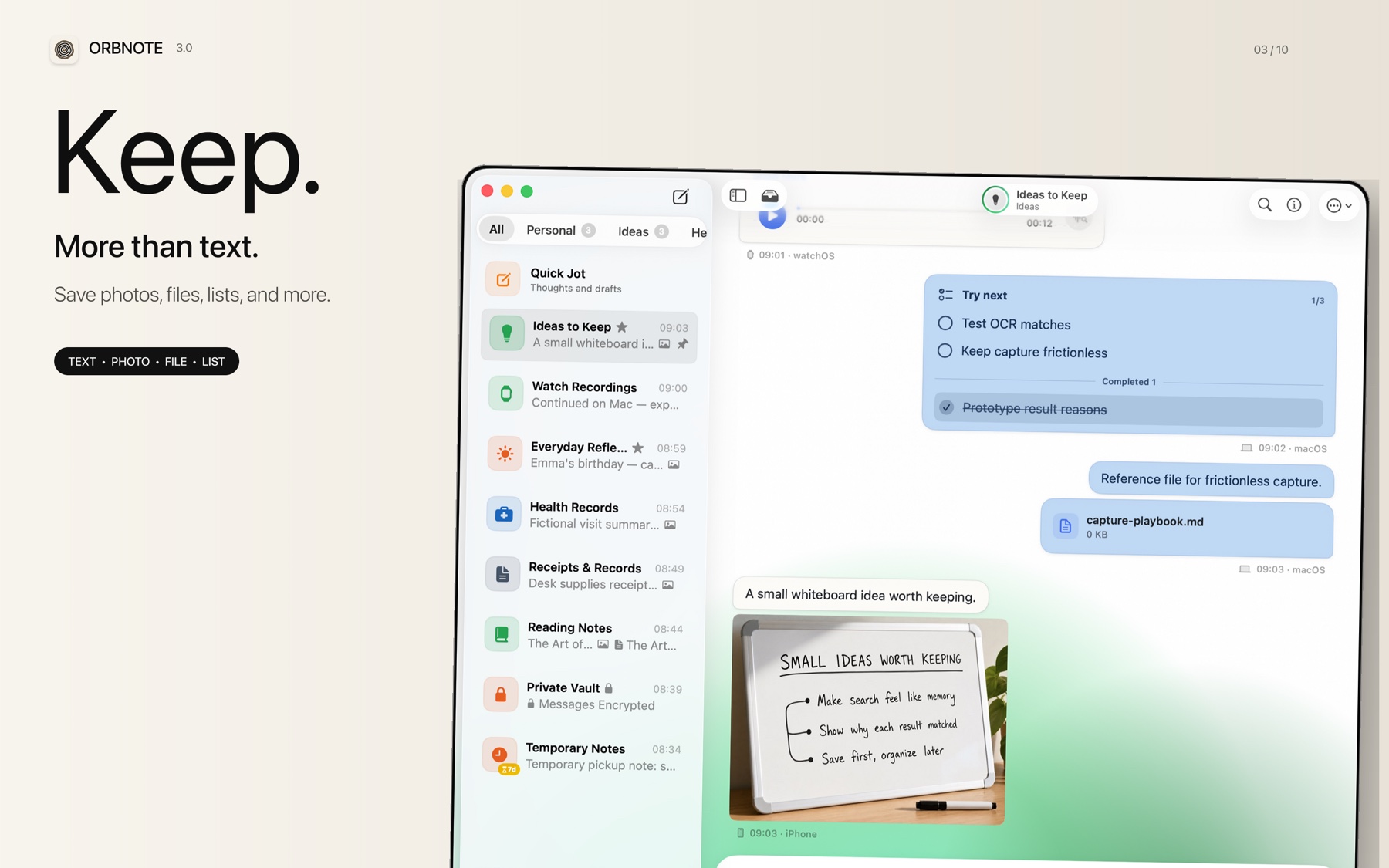Open the Temporary Notes note
The height and width of the screenshot is (868, 1389).
[583, 756]
